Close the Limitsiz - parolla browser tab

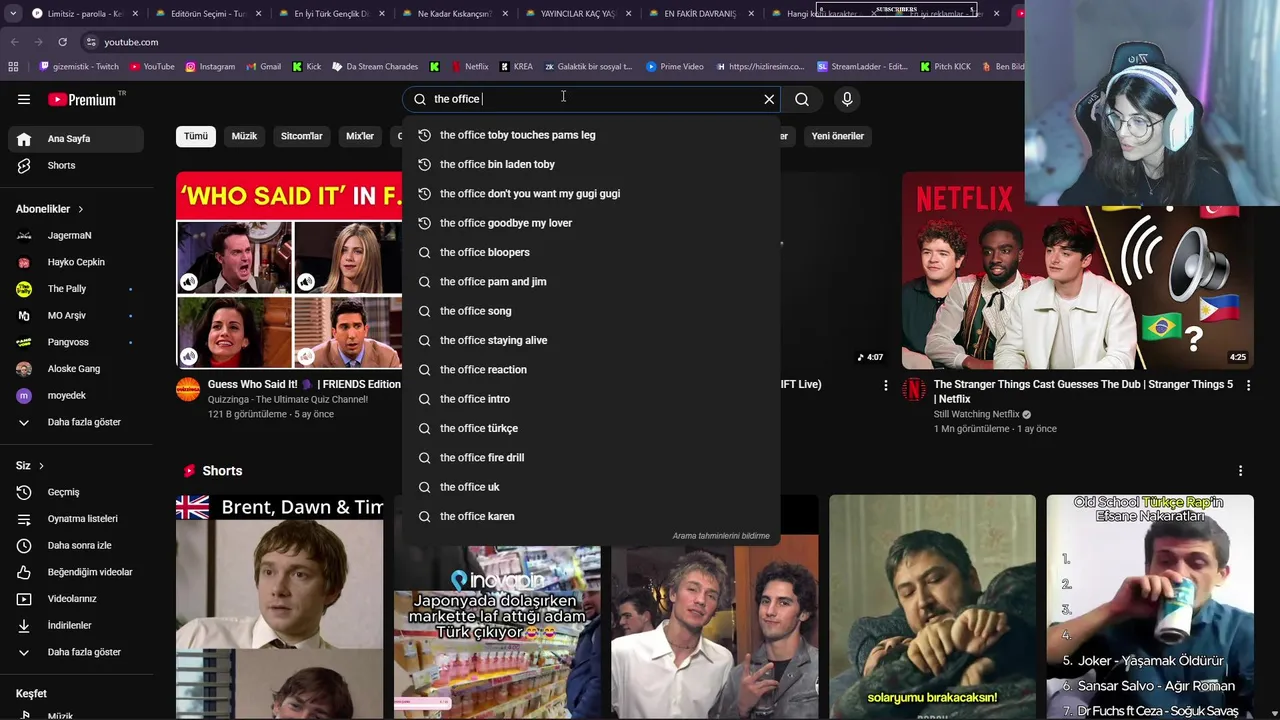(135, 14)
